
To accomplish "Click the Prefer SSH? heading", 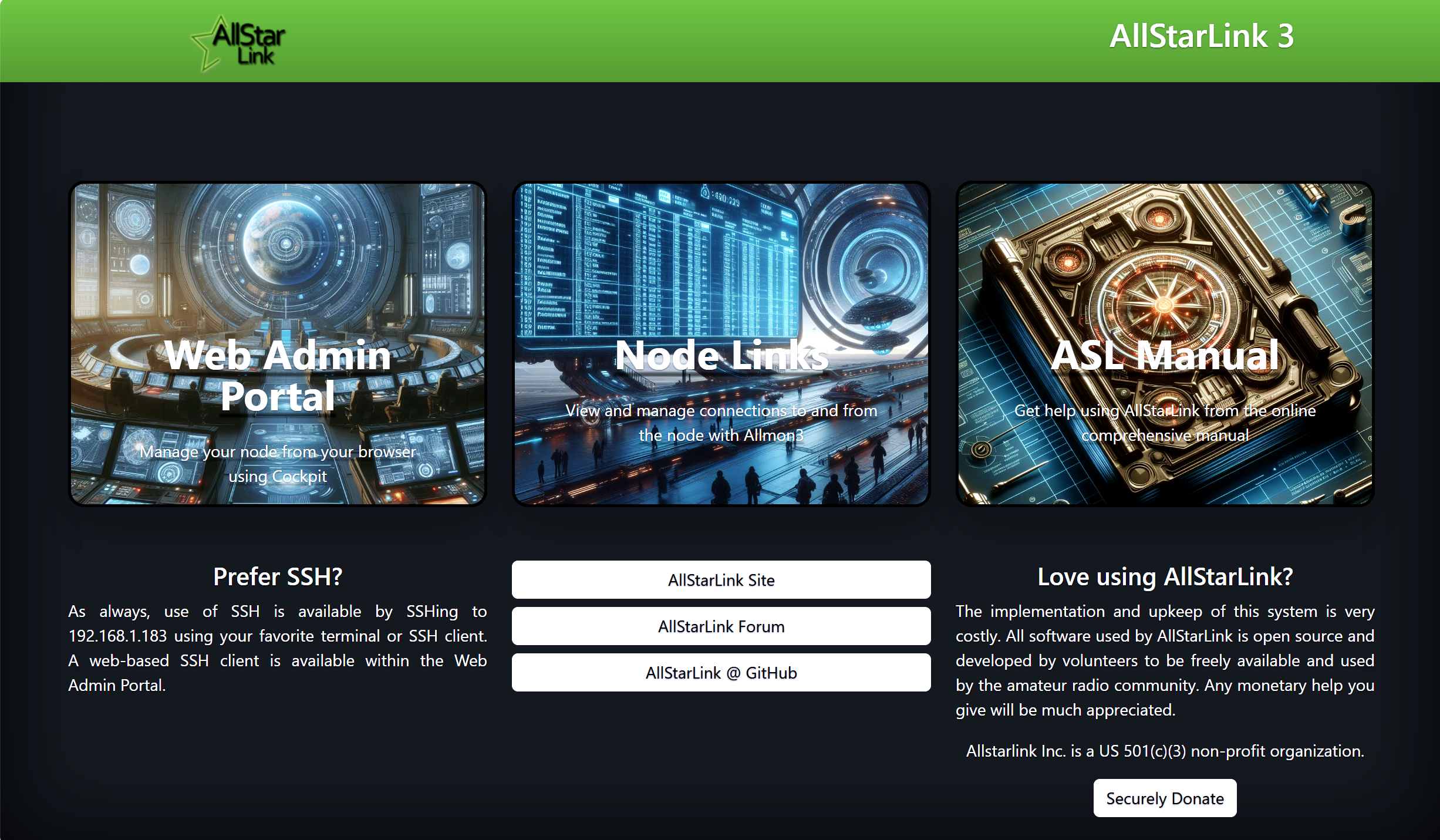I will (277, 577).
